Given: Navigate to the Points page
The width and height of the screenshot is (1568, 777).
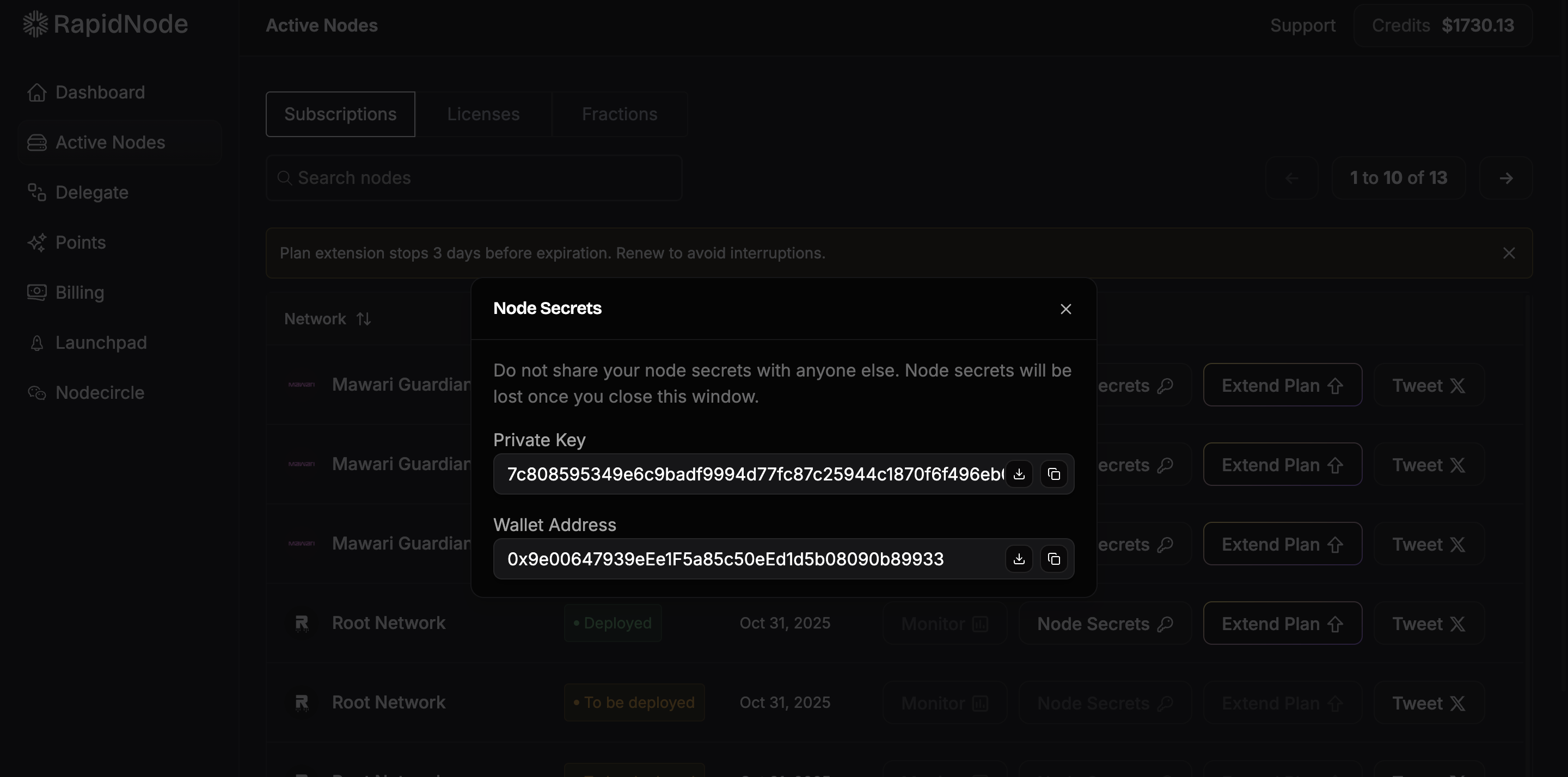Looking at the screenshot, I should tap(81, 243).
